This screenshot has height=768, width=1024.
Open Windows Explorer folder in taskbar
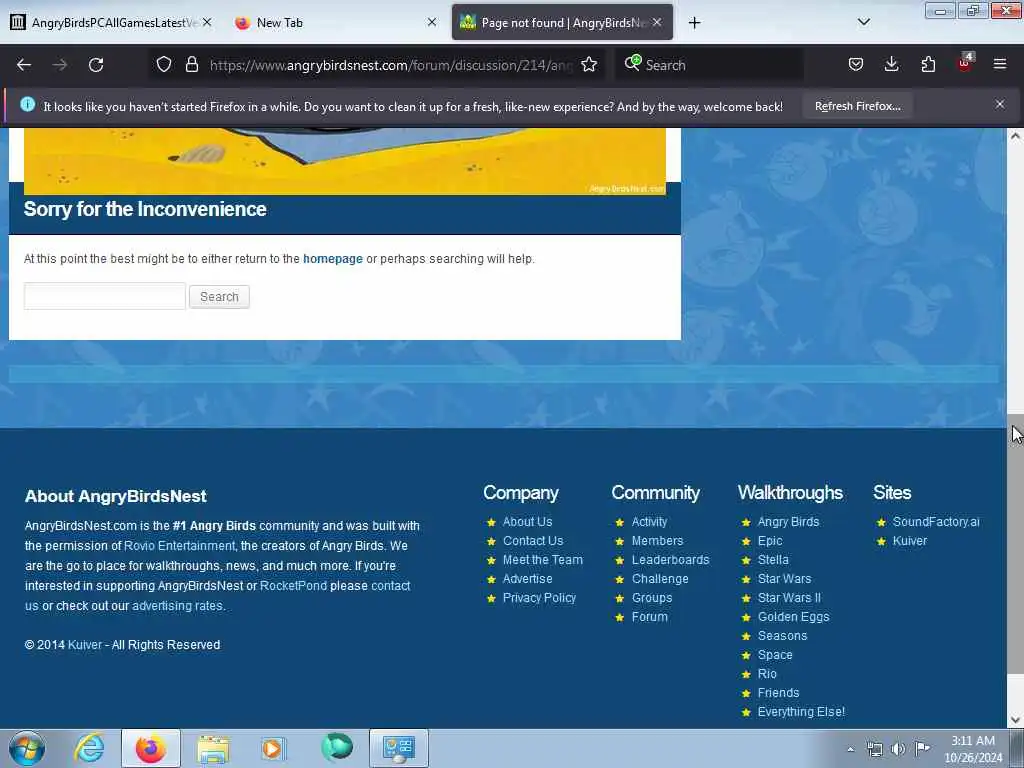point(213,748)
